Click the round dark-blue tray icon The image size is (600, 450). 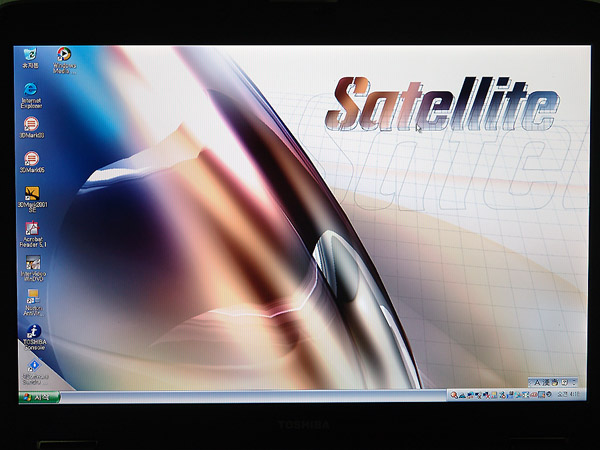tap(549, 394)
